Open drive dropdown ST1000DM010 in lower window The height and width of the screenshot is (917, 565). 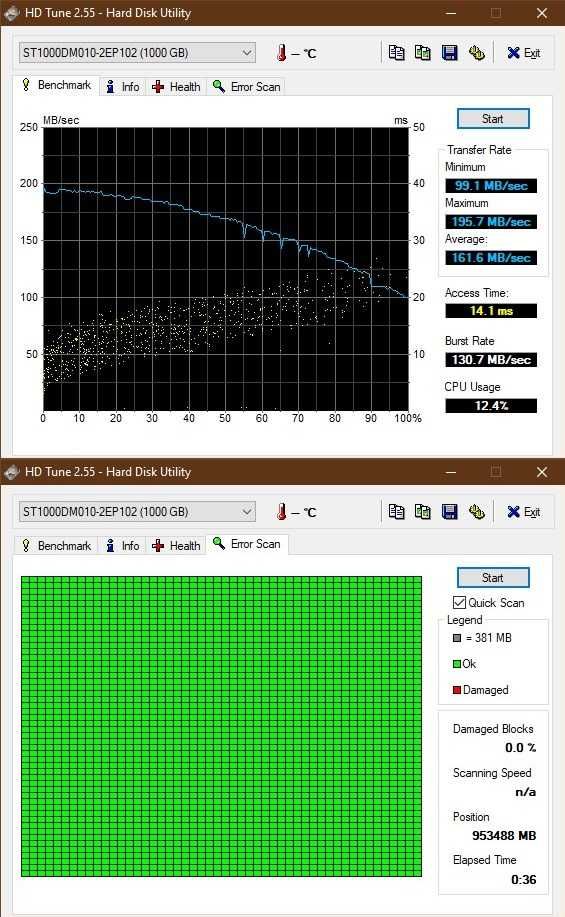tap(137, 512)
